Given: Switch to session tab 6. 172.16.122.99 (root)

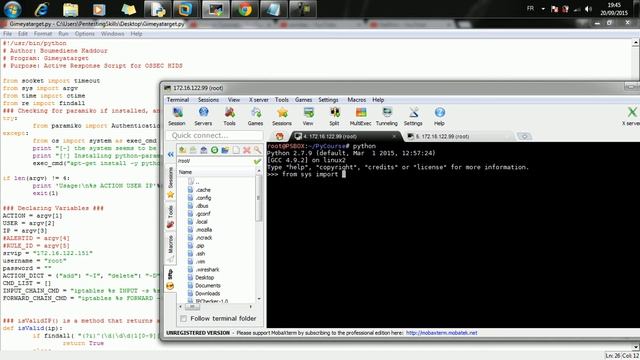Looking at the screenshot, I should click(459, 136).
